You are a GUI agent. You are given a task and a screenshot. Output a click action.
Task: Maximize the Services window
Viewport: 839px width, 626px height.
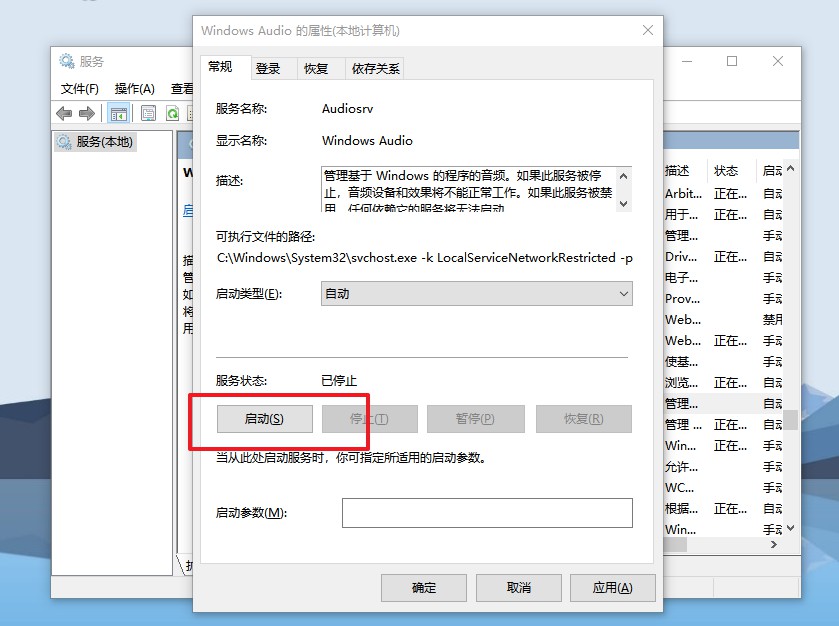[x=732, y=61]
